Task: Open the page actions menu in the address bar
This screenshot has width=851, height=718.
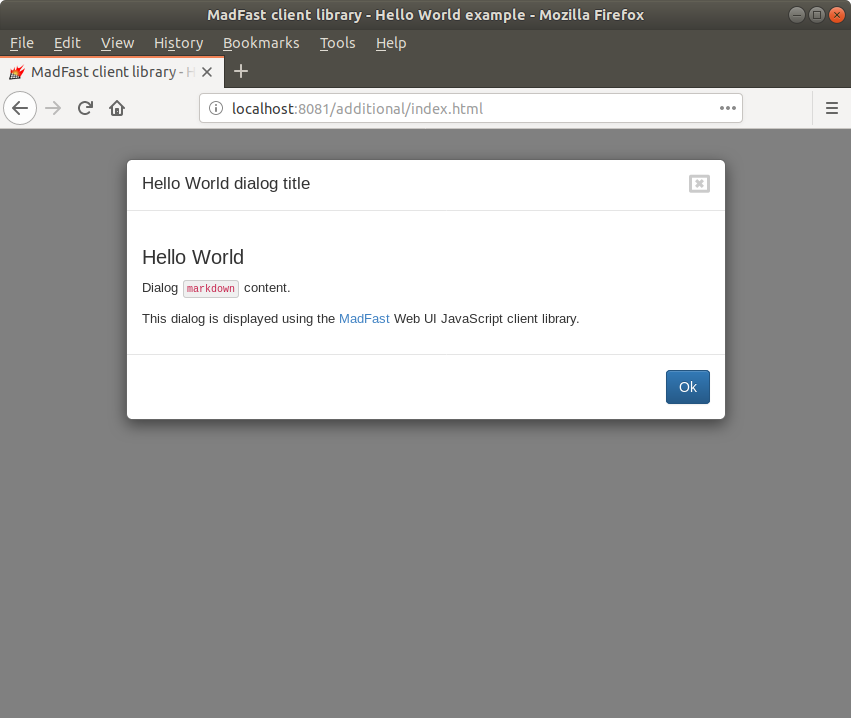Action: (x=727, y=108)
